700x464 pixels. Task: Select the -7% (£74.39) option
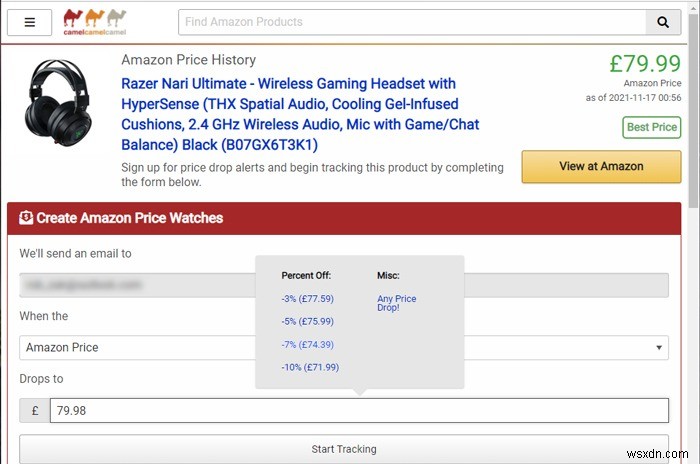tap(308, 344)
